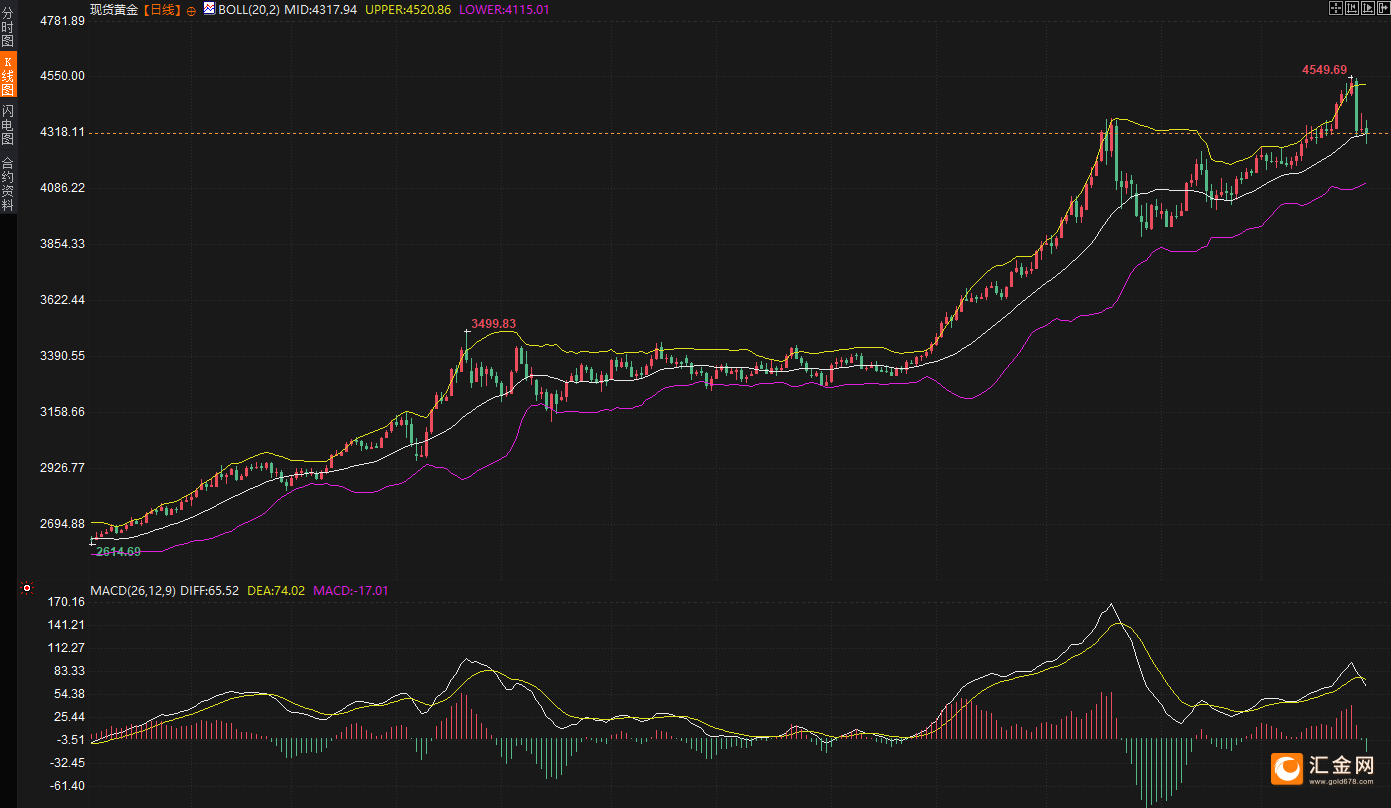This screenshot has height=808, width=1391.
Task: Click the 170.16 MACD axis label
Action: pos(66,602)
